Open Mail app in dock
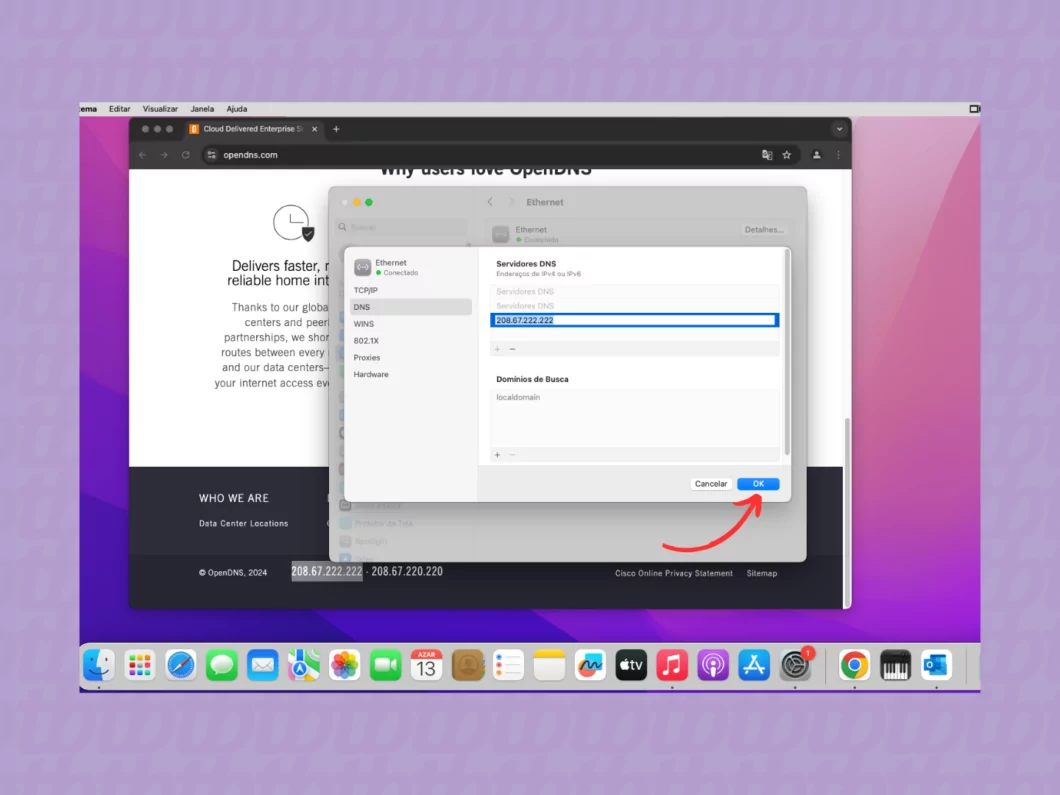 pos(262,665)
